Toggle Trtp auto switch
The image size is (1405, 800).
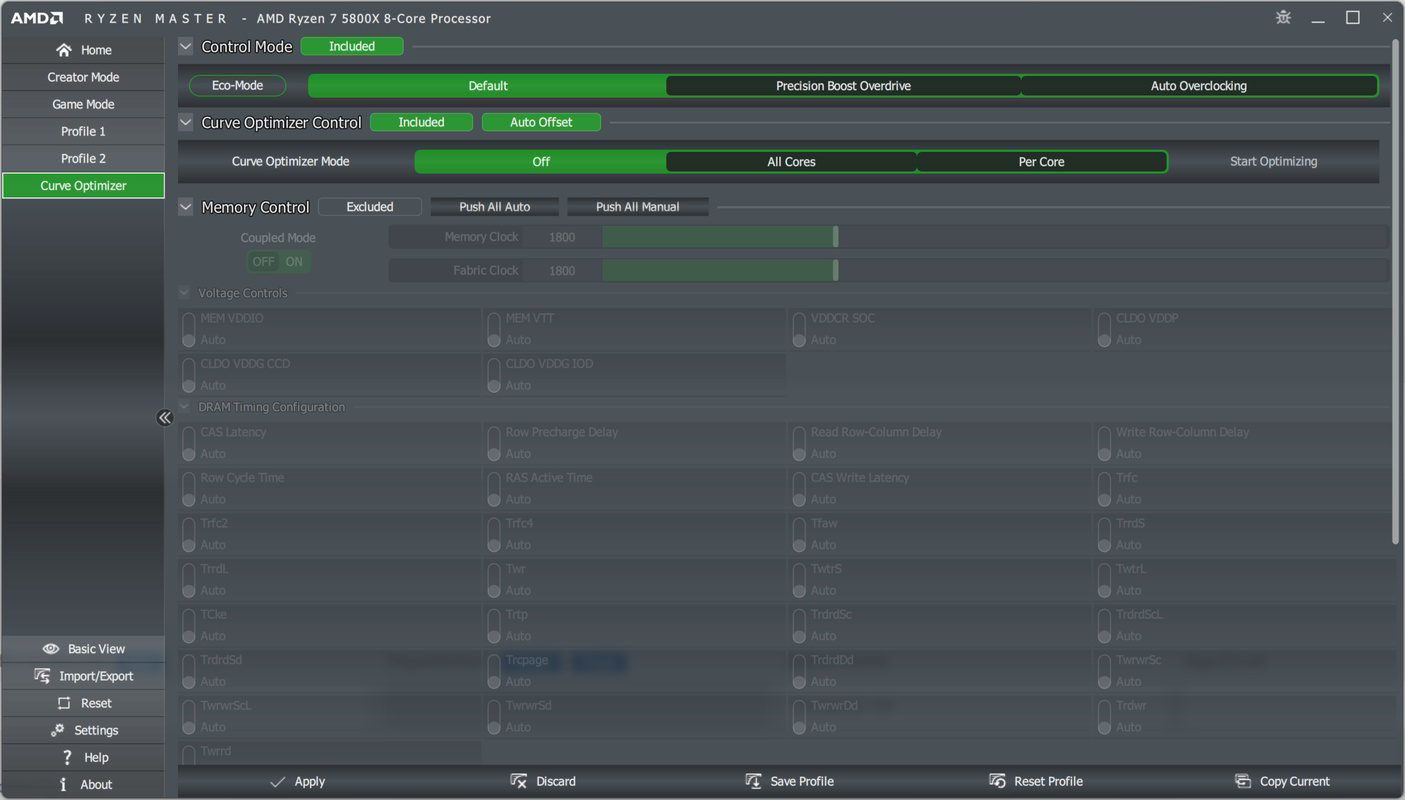click(494, 625)
